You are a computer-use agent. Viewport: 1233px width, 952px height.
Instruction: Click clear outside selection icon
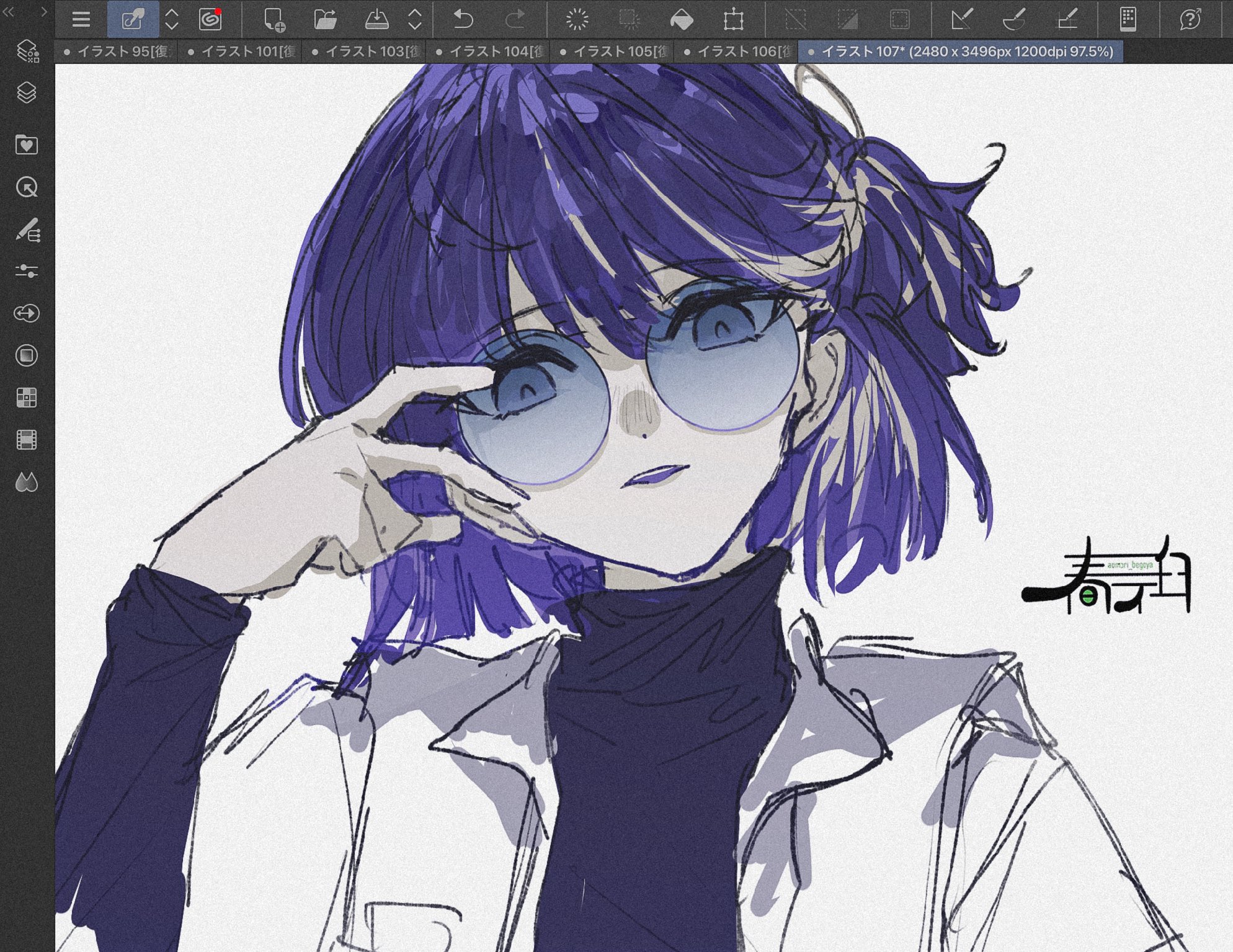630,19
